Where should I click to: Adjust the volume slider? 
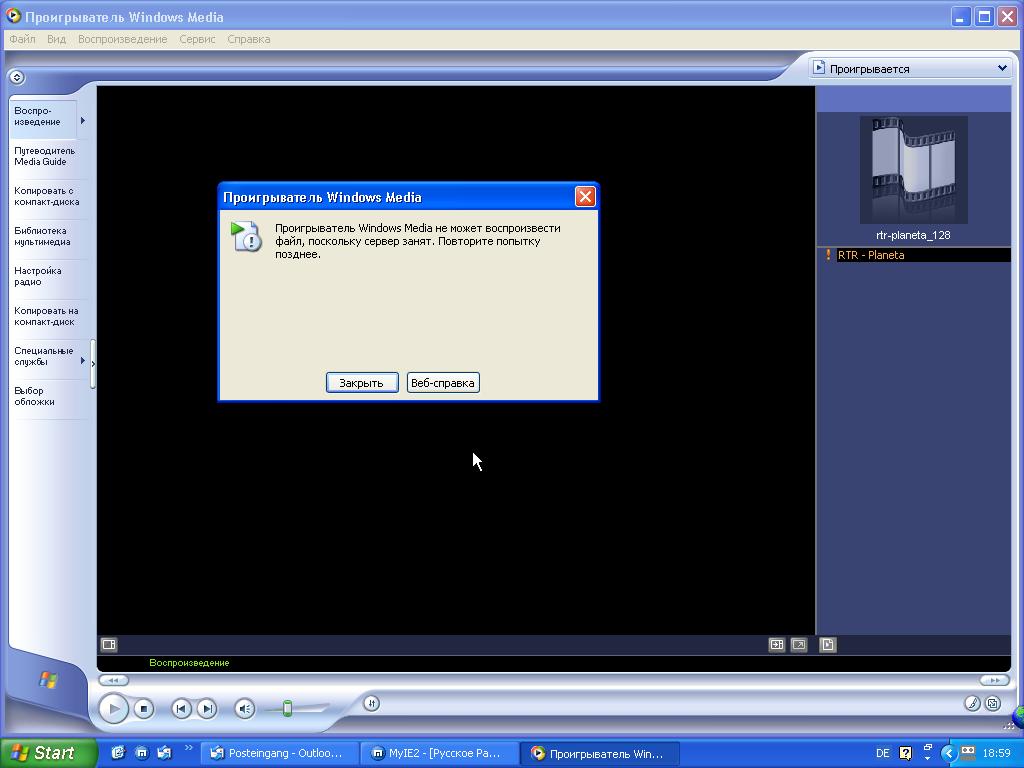click(287, 708)
